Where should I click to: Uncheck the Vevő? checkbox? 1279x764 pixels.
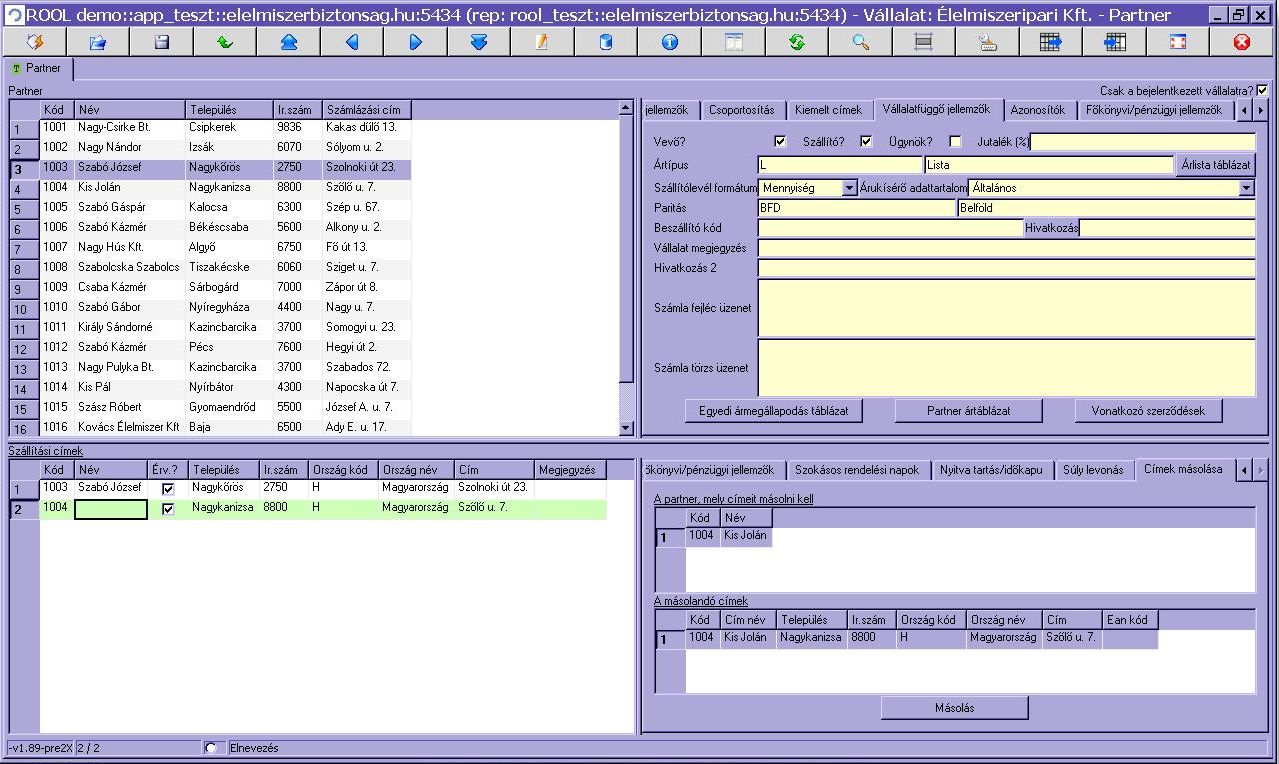click(780, 141)
